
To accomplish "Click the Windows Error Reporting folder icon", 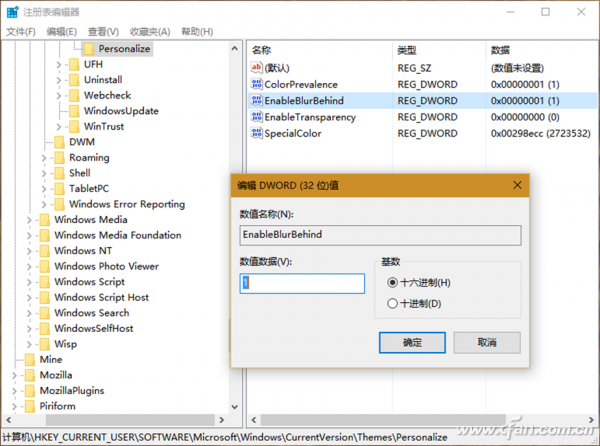I will (59, 204).
